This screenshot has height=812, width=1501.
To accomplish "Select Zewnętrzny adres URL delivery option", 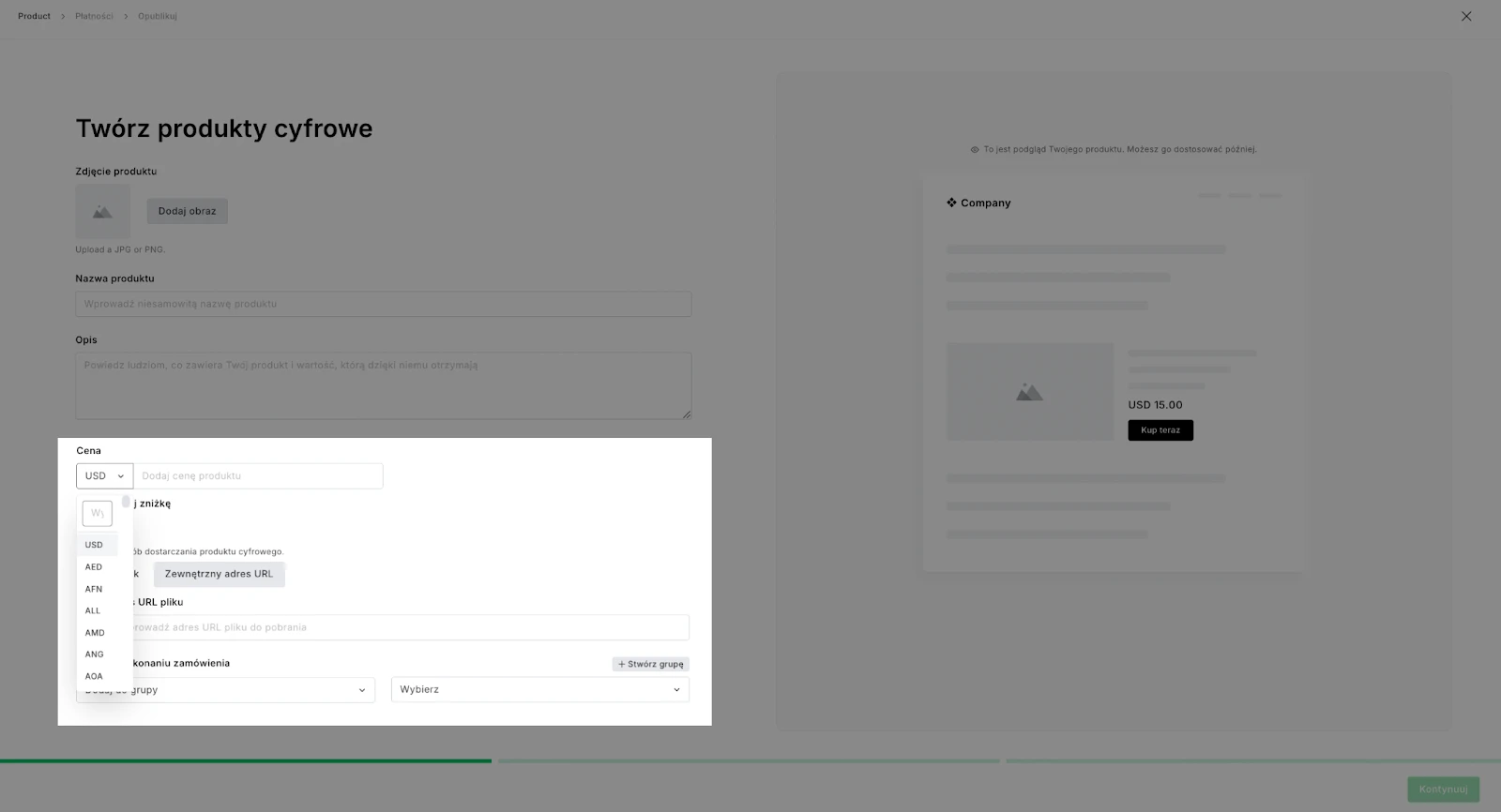I will [x=219, y=574].
